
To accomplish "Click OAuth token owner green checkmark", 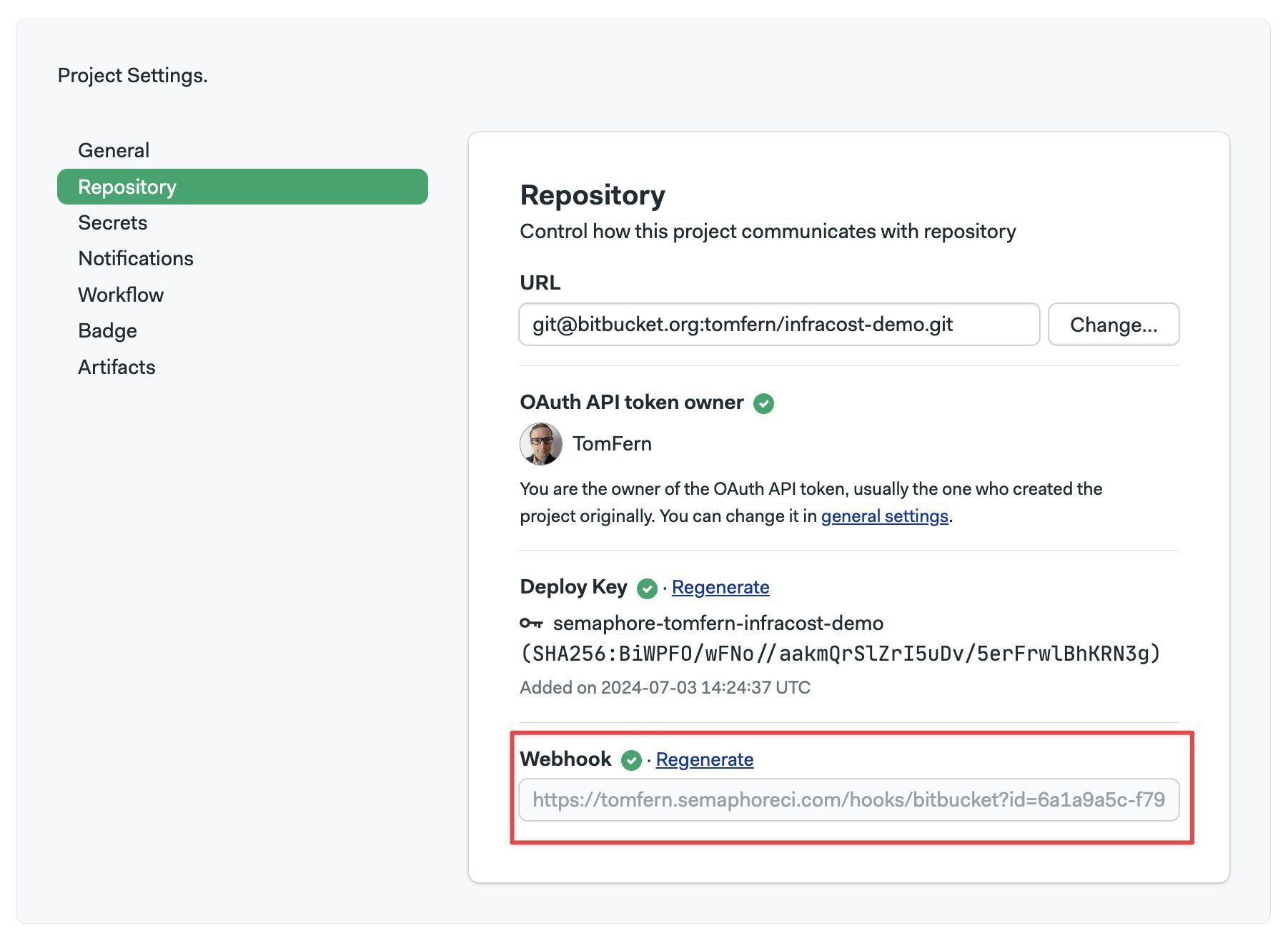I will (763, 403).
